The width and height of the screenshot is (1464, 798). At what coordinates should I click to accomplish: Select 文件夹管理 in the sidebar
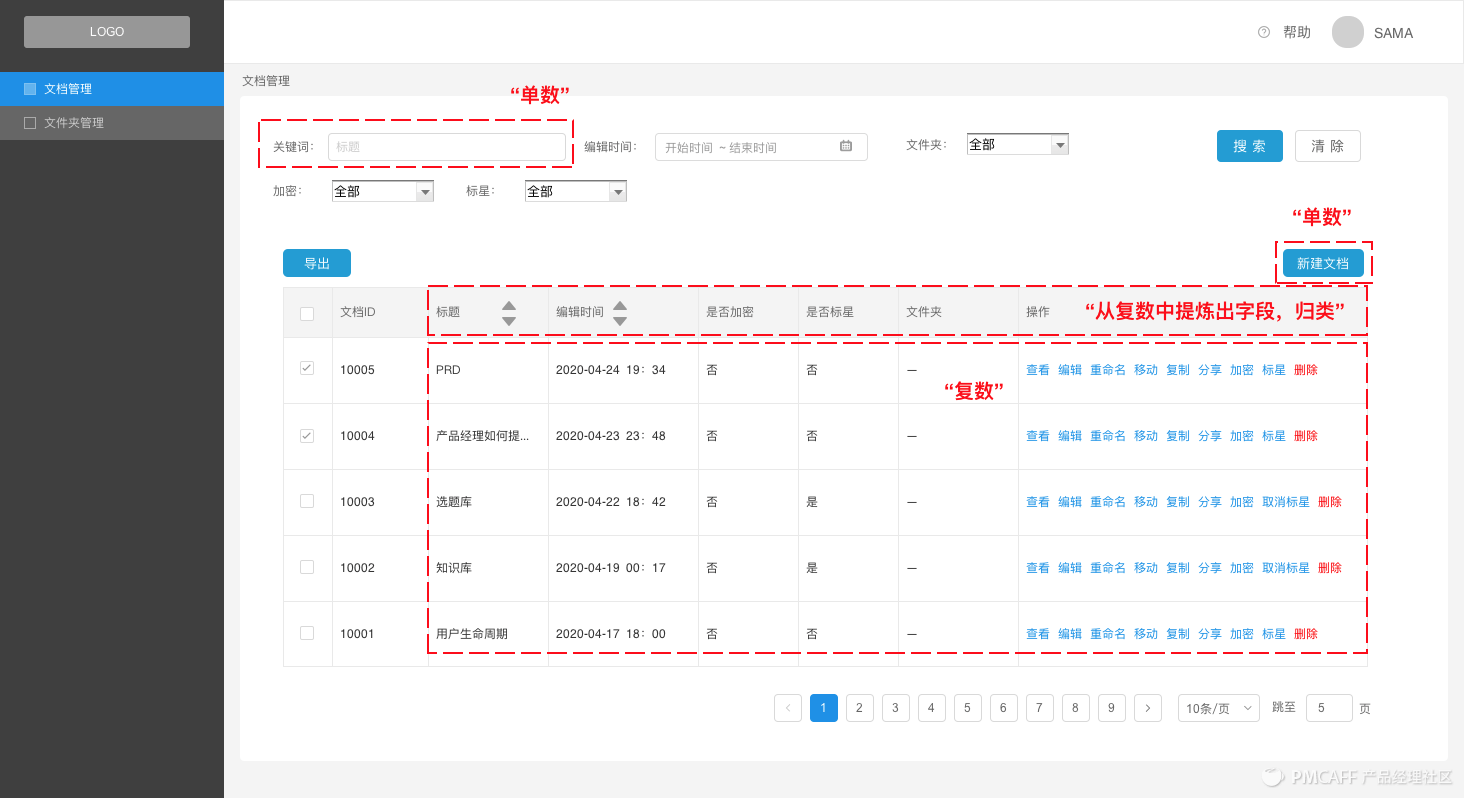(x=112, y=123)
